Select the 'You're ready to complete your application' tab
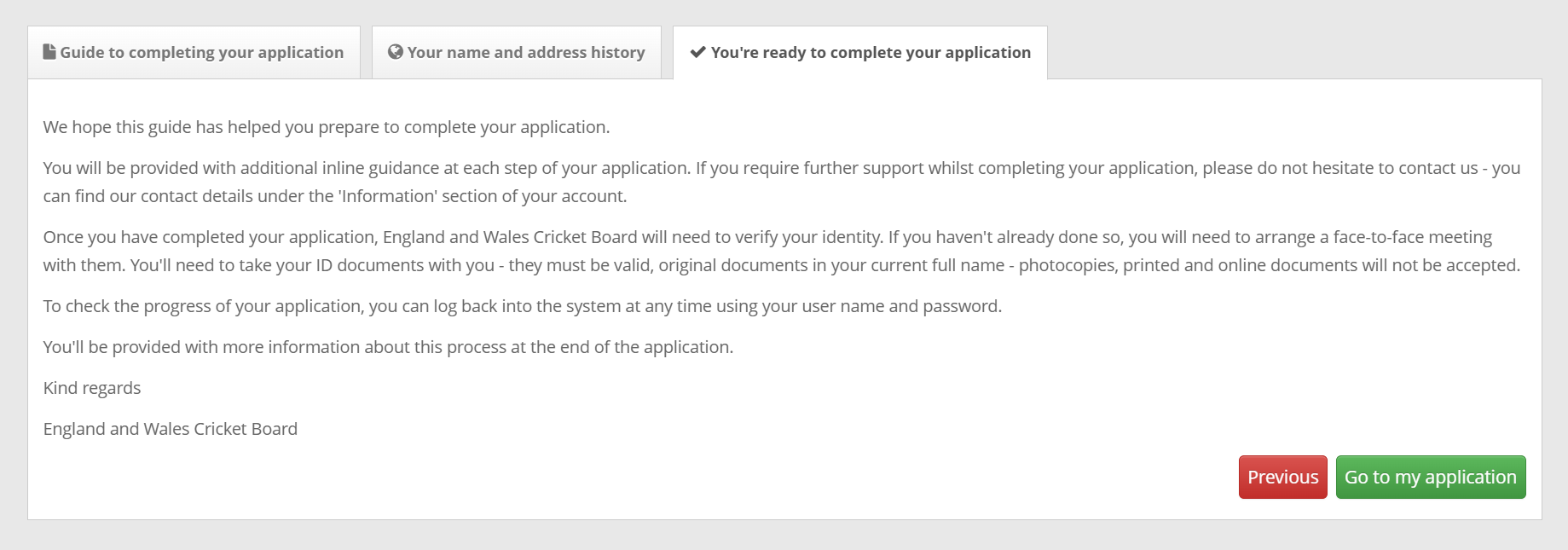Screen dimensions: 1568x550 coord(870,53)
